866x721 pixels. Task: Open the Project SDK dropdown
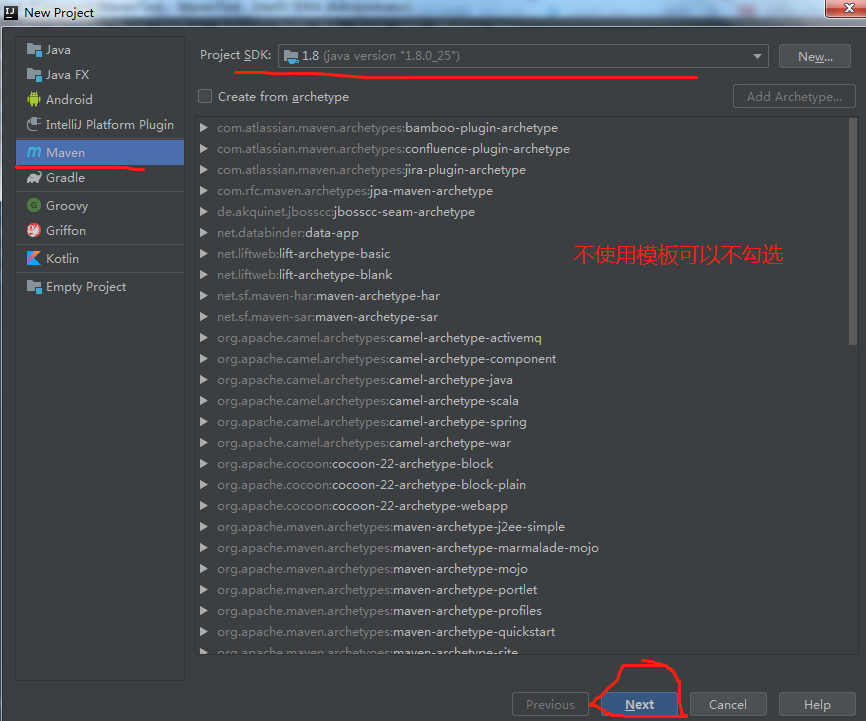pos(523,56)
